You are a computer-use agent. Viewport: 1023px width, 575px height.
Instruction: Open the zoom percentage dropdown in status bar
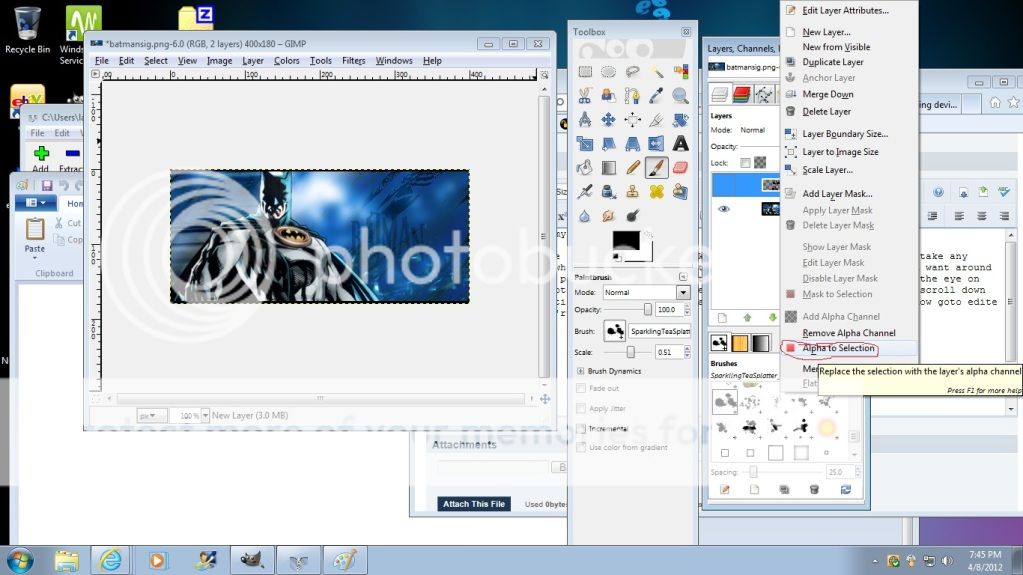[x=205, y=415]
